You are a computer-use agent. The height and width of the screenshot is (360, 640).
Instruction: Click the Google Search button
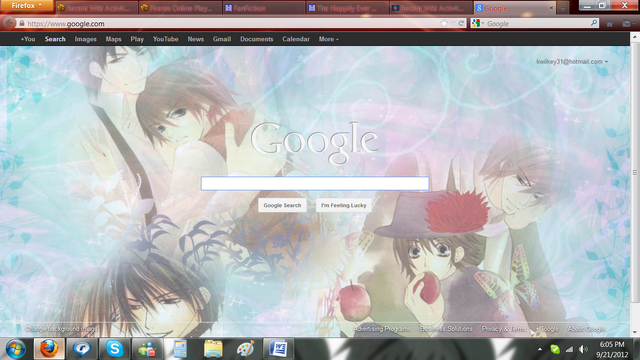point(282,205)
